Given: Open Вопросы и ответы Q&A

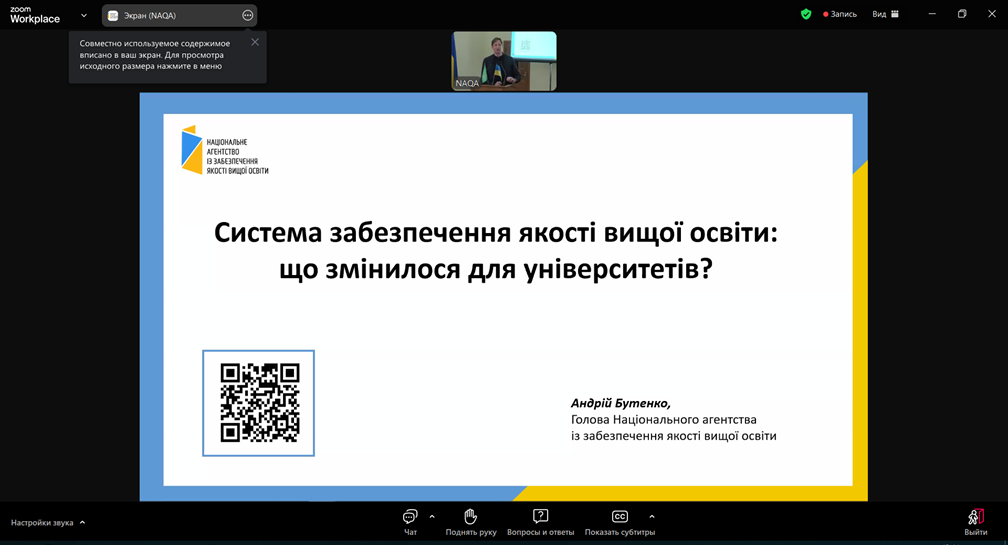Looking at the screenshot, I should [x=540, y=522].
